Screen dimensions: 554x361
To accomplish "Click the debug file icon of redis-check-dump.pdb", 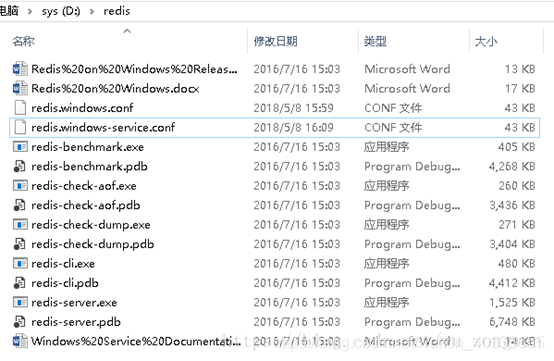I will pos(19,244).
